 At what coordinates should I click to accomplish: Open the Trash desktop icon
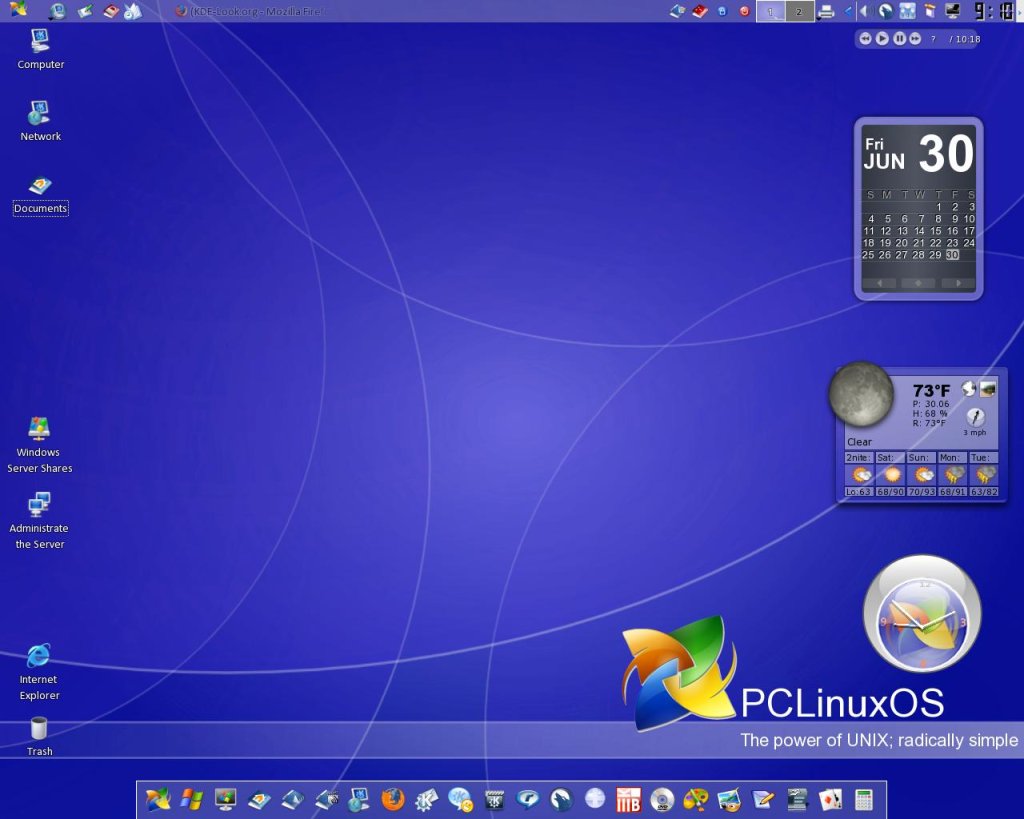coord(39,736)
